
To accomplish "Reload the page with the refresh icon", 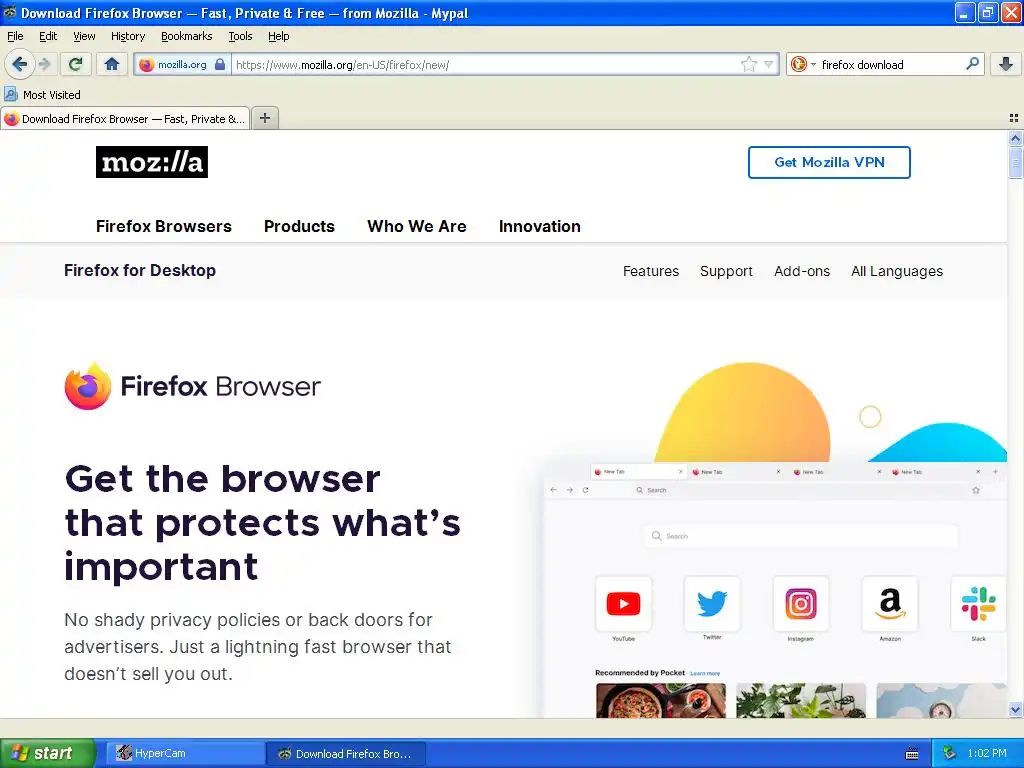I will (x=76, y=64).
